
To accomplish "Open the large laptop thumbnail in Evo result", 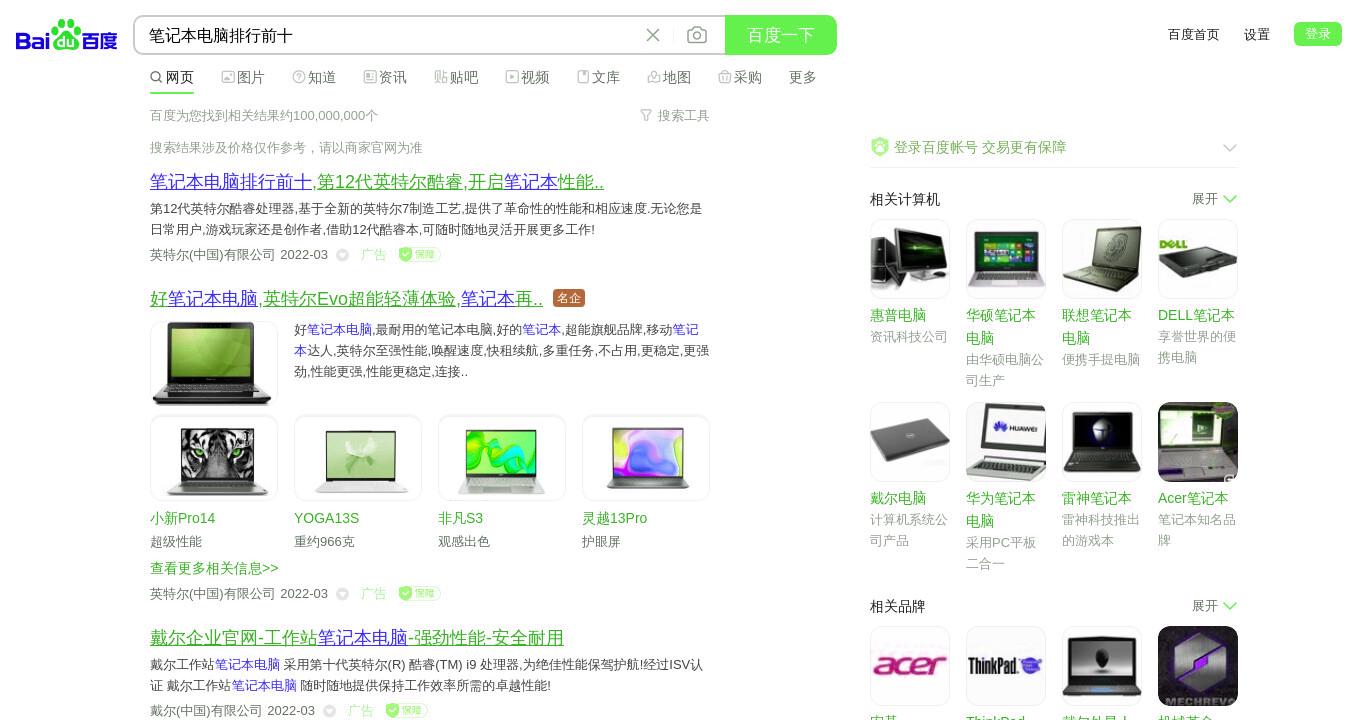I will point(214,363).
